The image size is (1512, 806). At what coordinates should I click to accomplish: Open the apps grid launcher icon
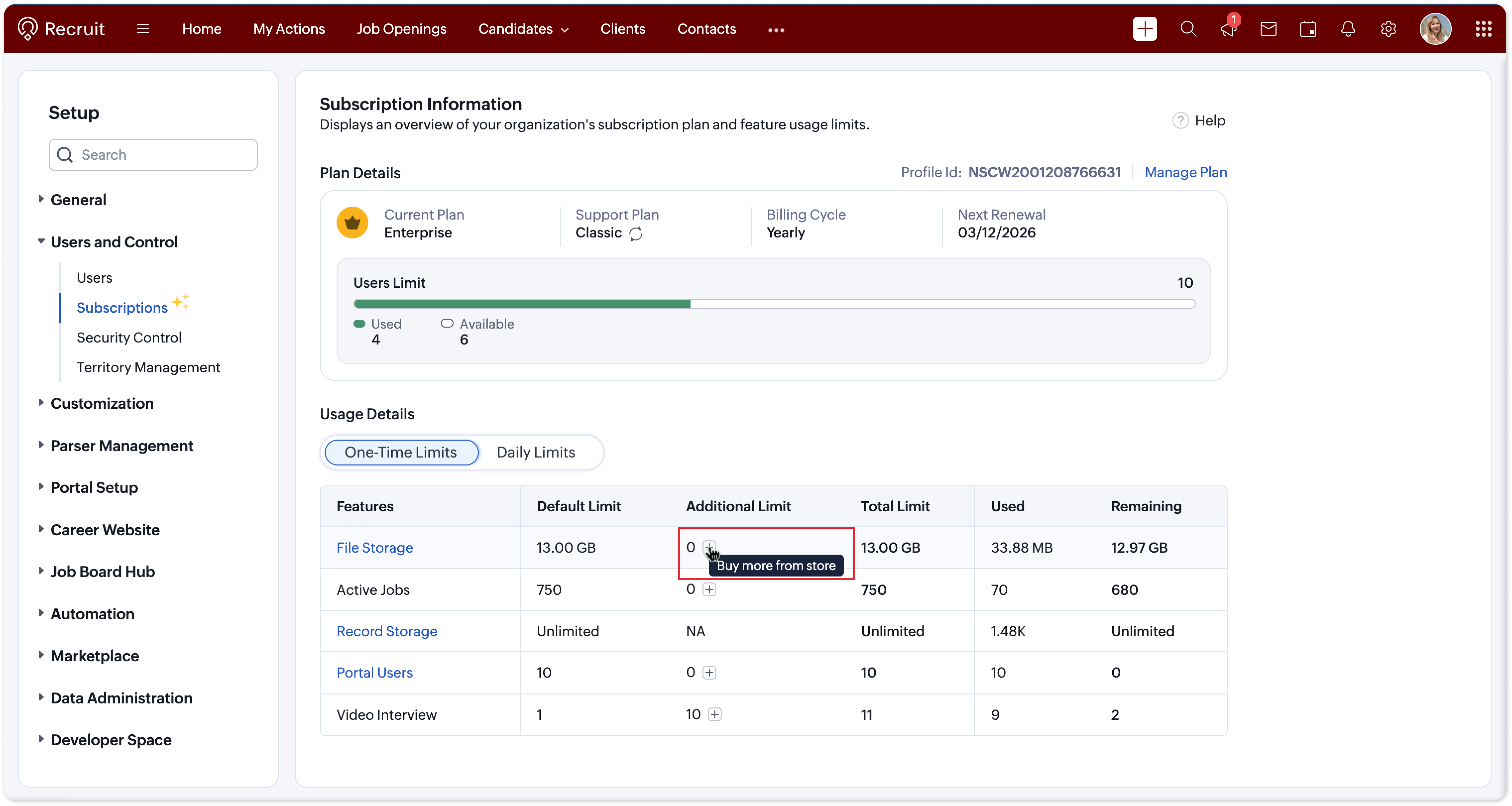[1483, 29]
